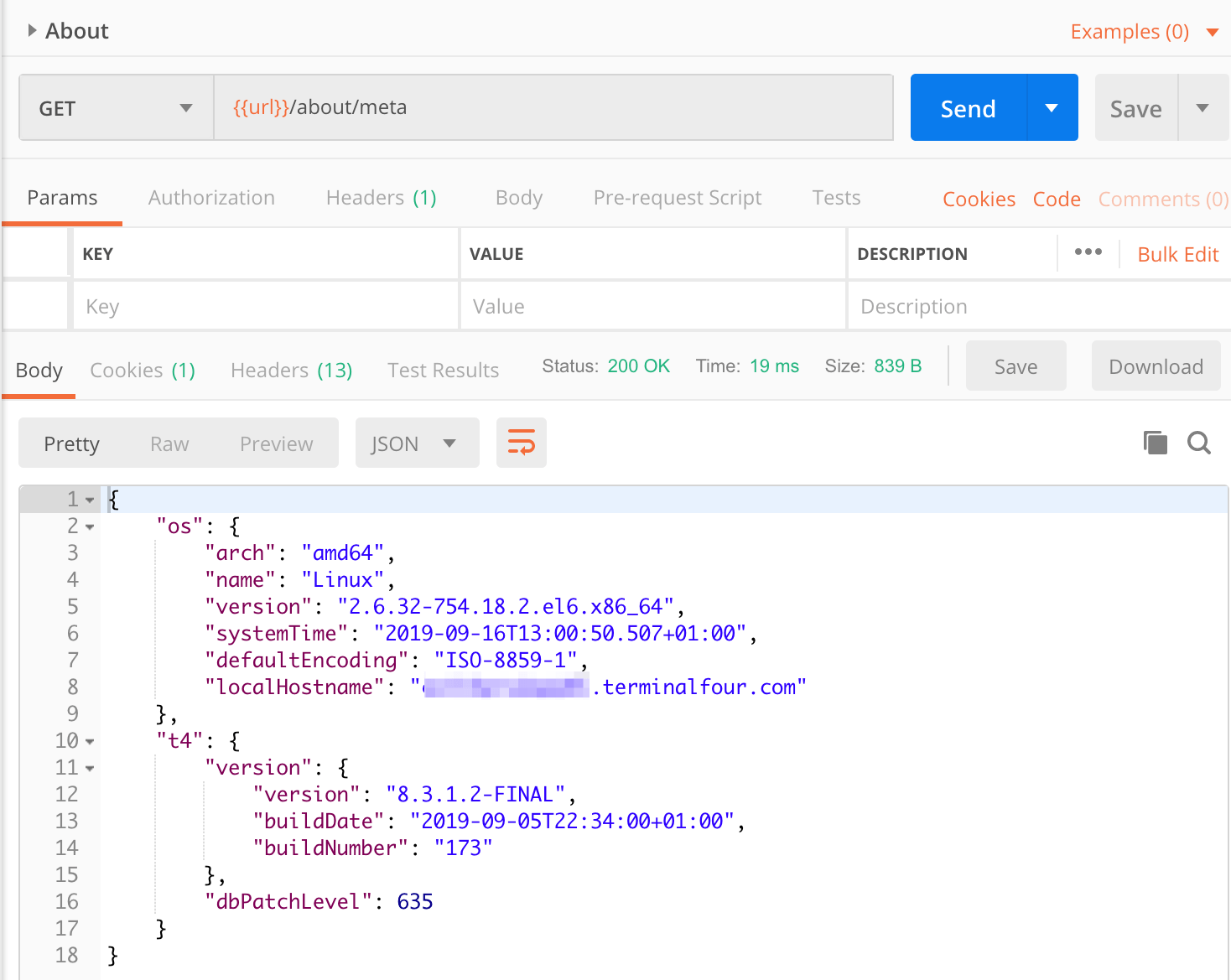Switch to the Authorization tab
The height and width of the screenshot is (980, 1231).
pos(211,198)
